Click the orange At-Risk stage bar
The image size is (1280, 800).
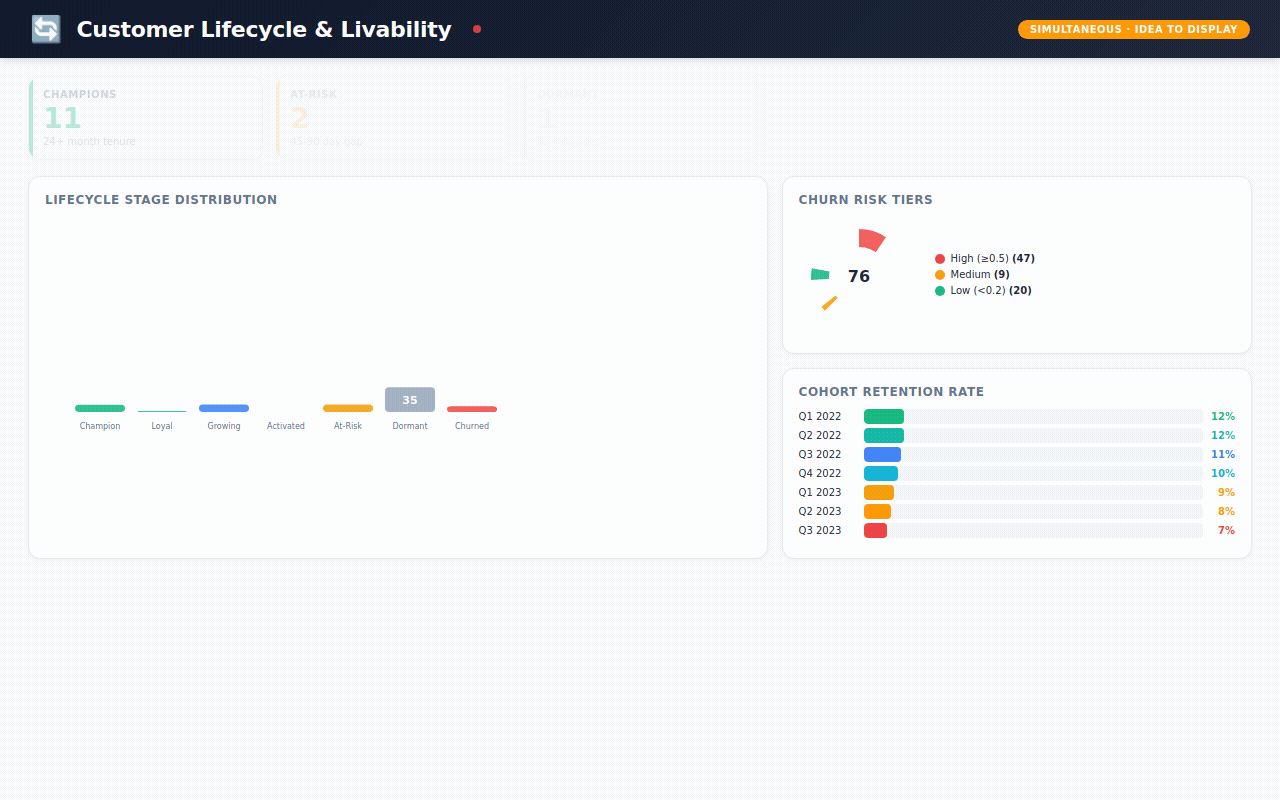click(348, 408)
